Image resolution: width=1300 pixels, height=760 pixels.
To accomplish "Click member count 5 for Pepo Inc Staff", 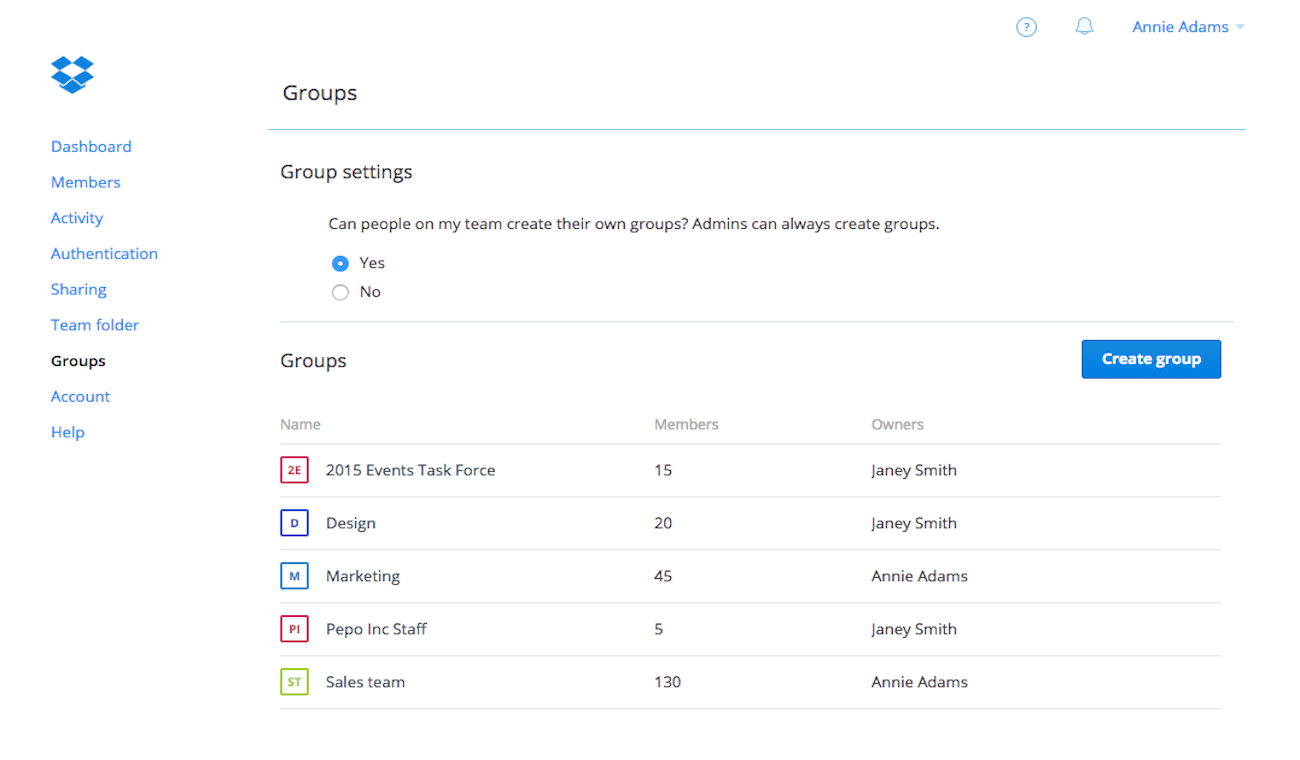I will pyautogui.click(x=658, y=629).
